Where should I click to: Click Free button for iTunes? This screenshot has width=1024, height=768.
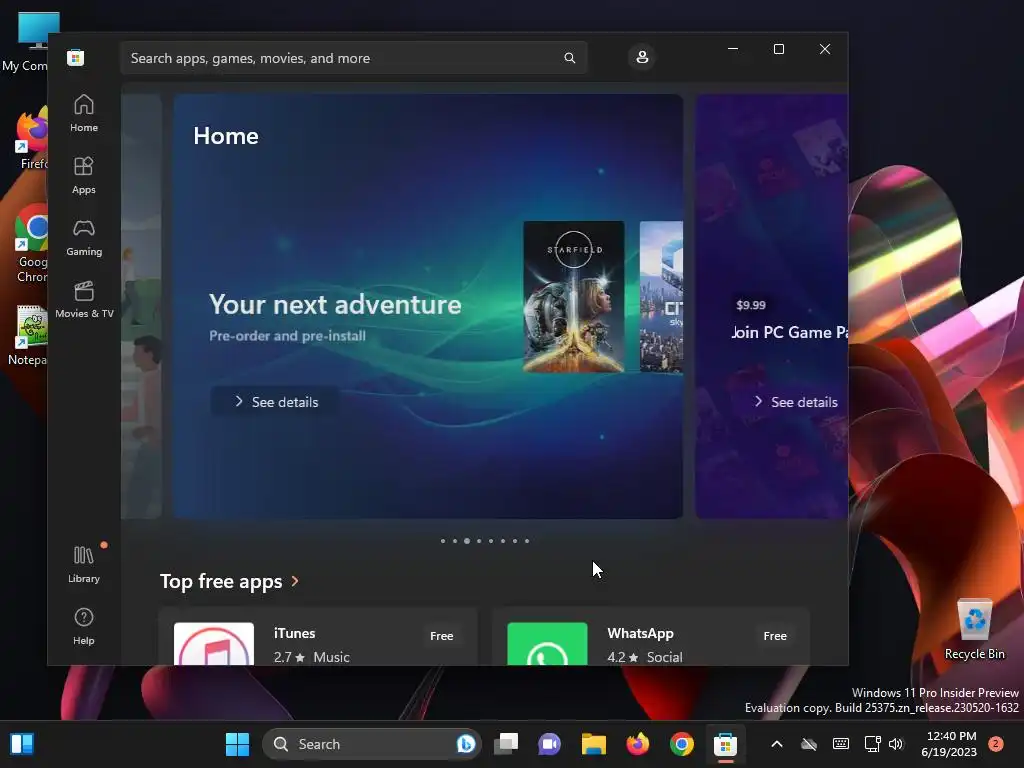pos(441,635)
